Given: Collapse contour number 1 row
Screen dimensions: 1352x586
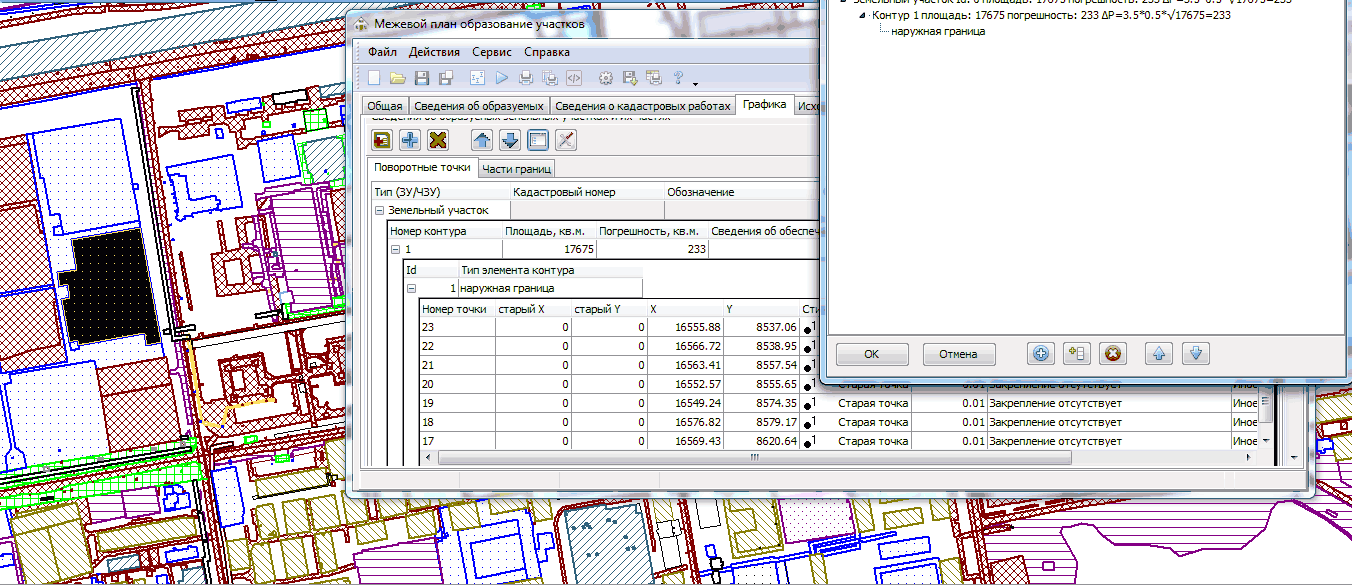Looking at the screenshot, I should point(395,249).
